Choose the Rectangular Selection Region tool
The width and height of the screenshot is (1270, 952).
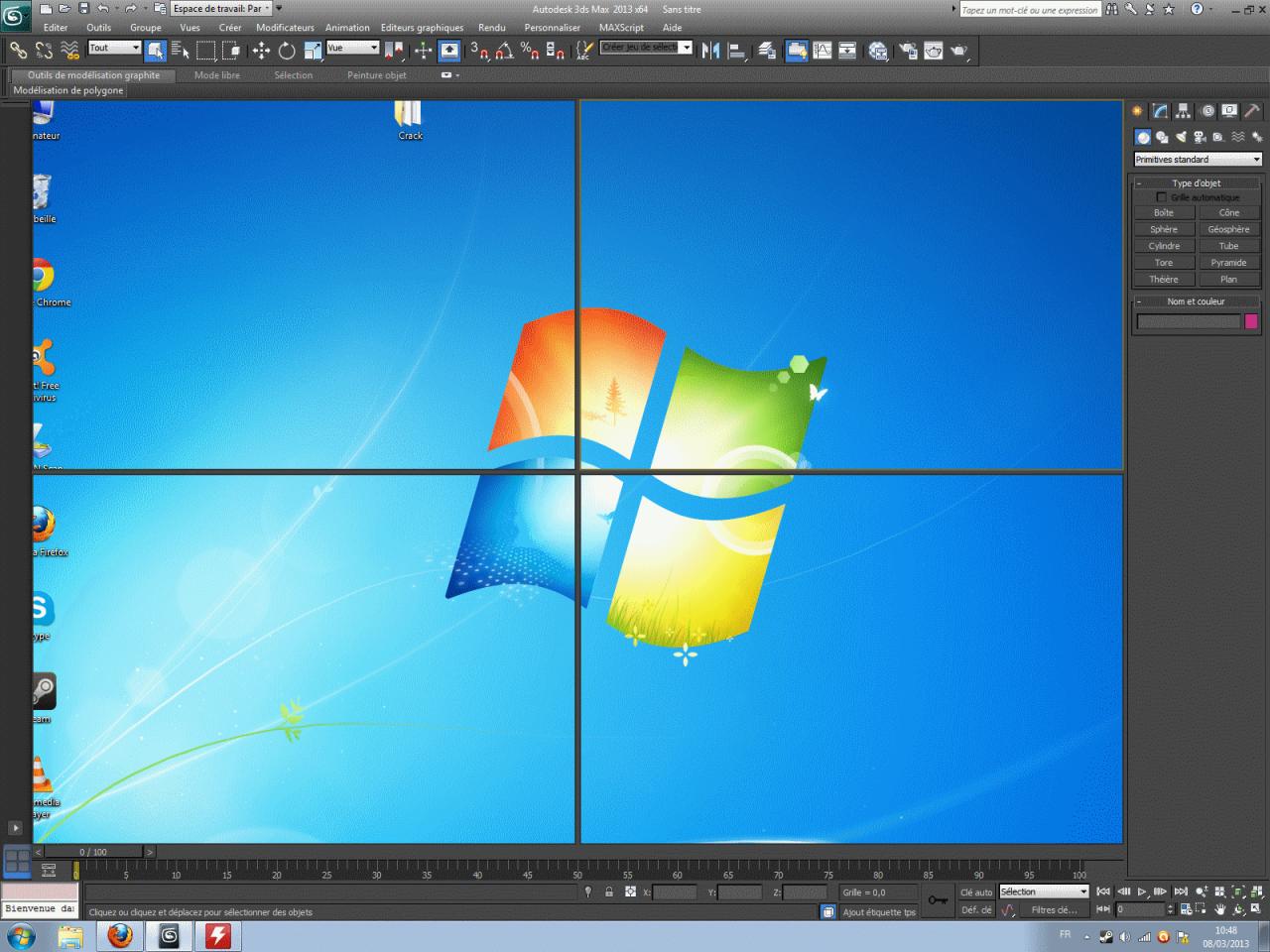click(x=205, y=51)
